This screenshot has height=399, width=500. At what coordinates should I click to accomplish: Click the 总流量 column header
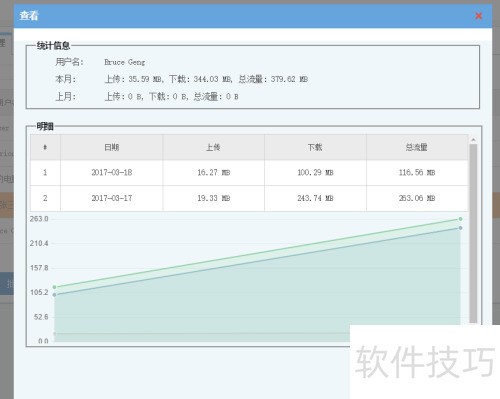coord(417,147)
